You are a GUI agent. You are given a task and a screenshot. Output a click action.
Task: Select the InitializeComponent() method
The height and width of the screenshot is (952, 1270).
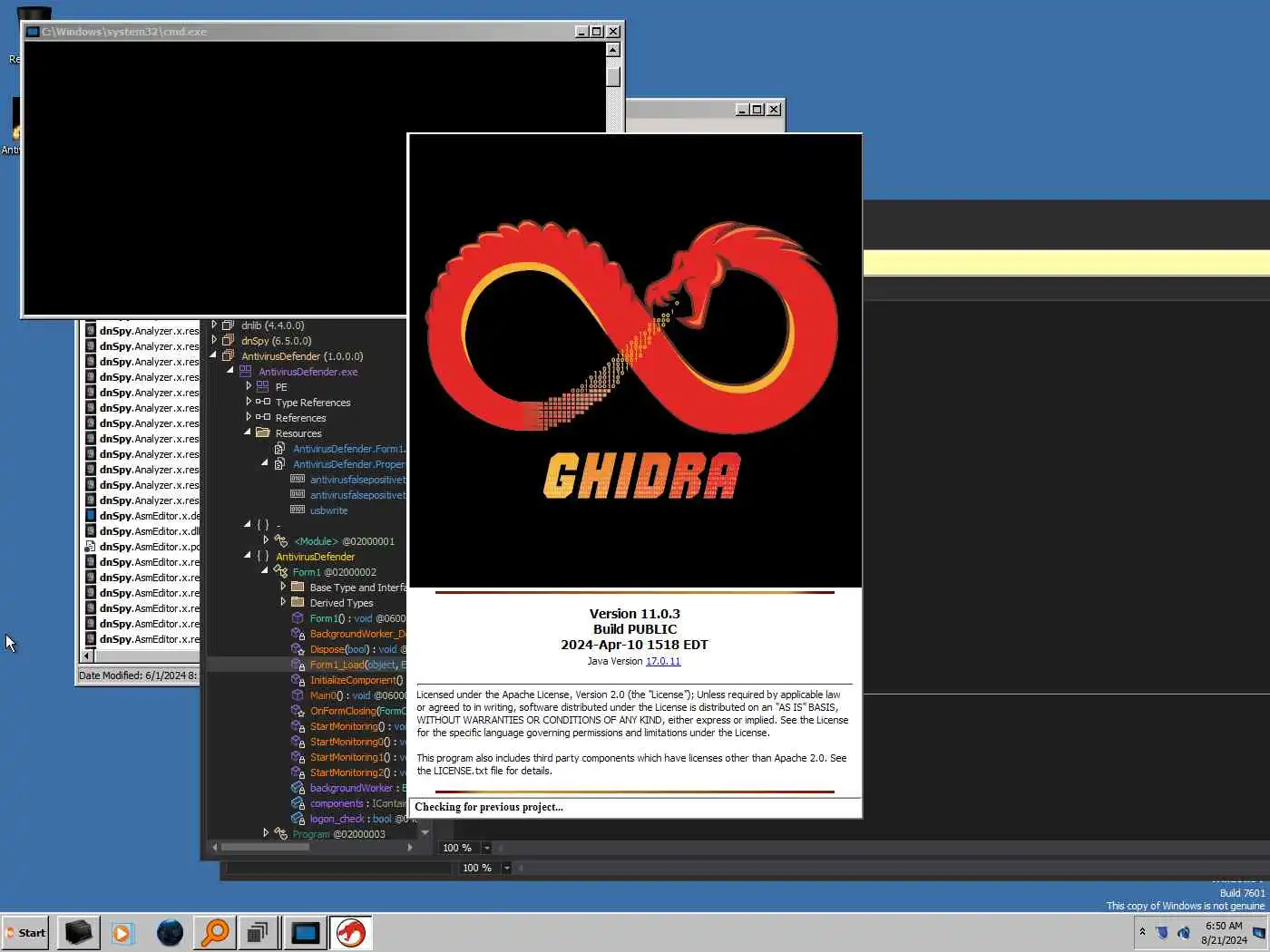click(357, 680)
